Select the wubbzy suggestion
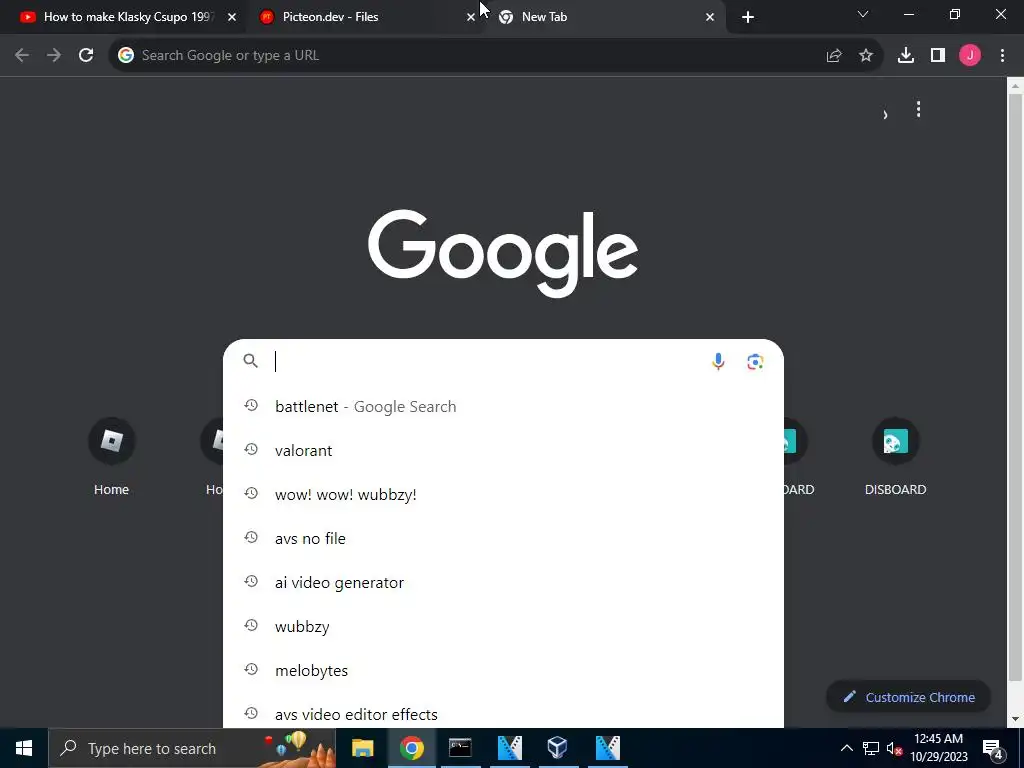1024x768 pixels. 503,626
